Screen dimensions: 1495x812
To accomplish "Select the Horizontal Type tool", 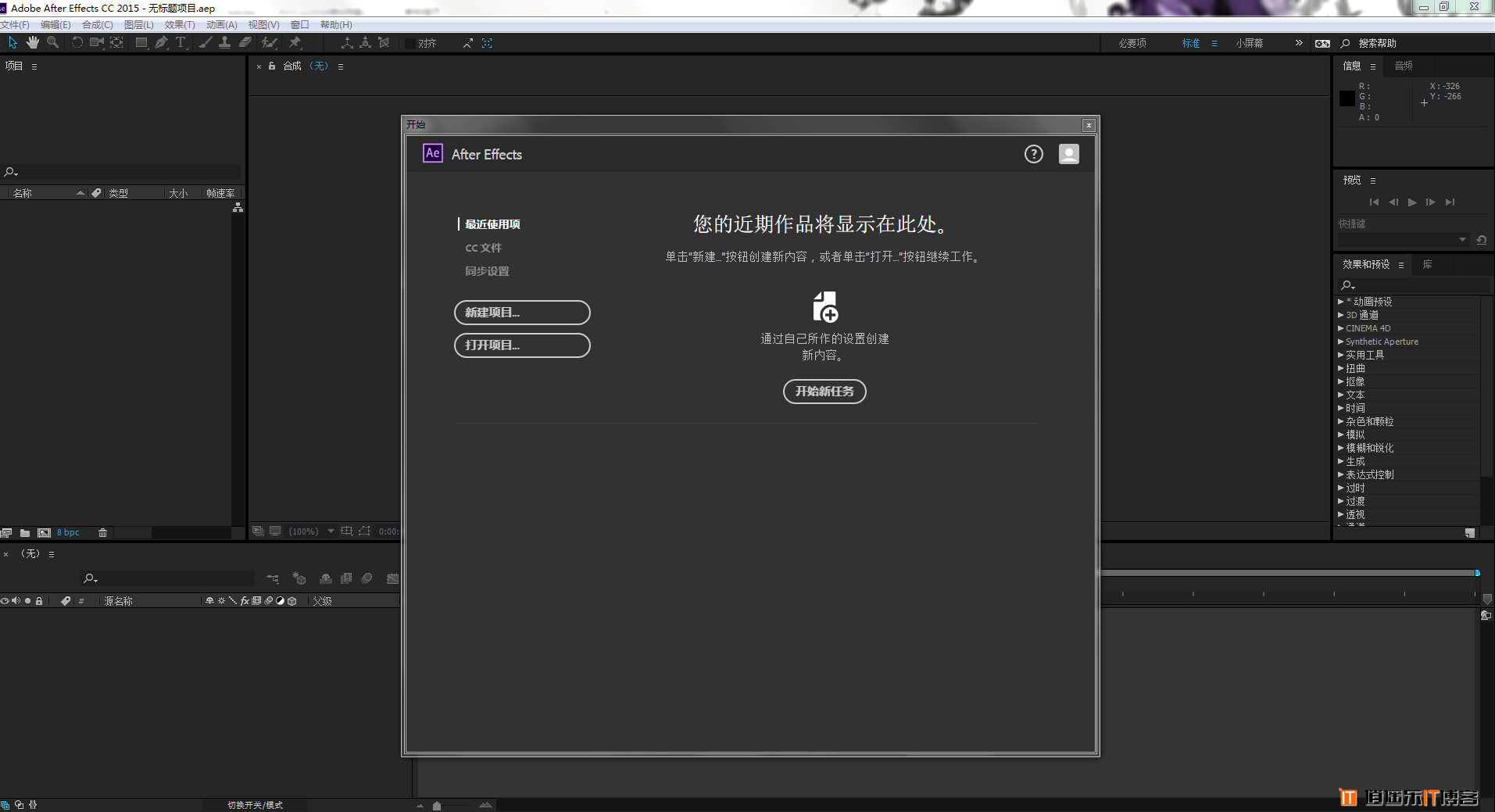I will pyautogui.click(x=181, y=42).
